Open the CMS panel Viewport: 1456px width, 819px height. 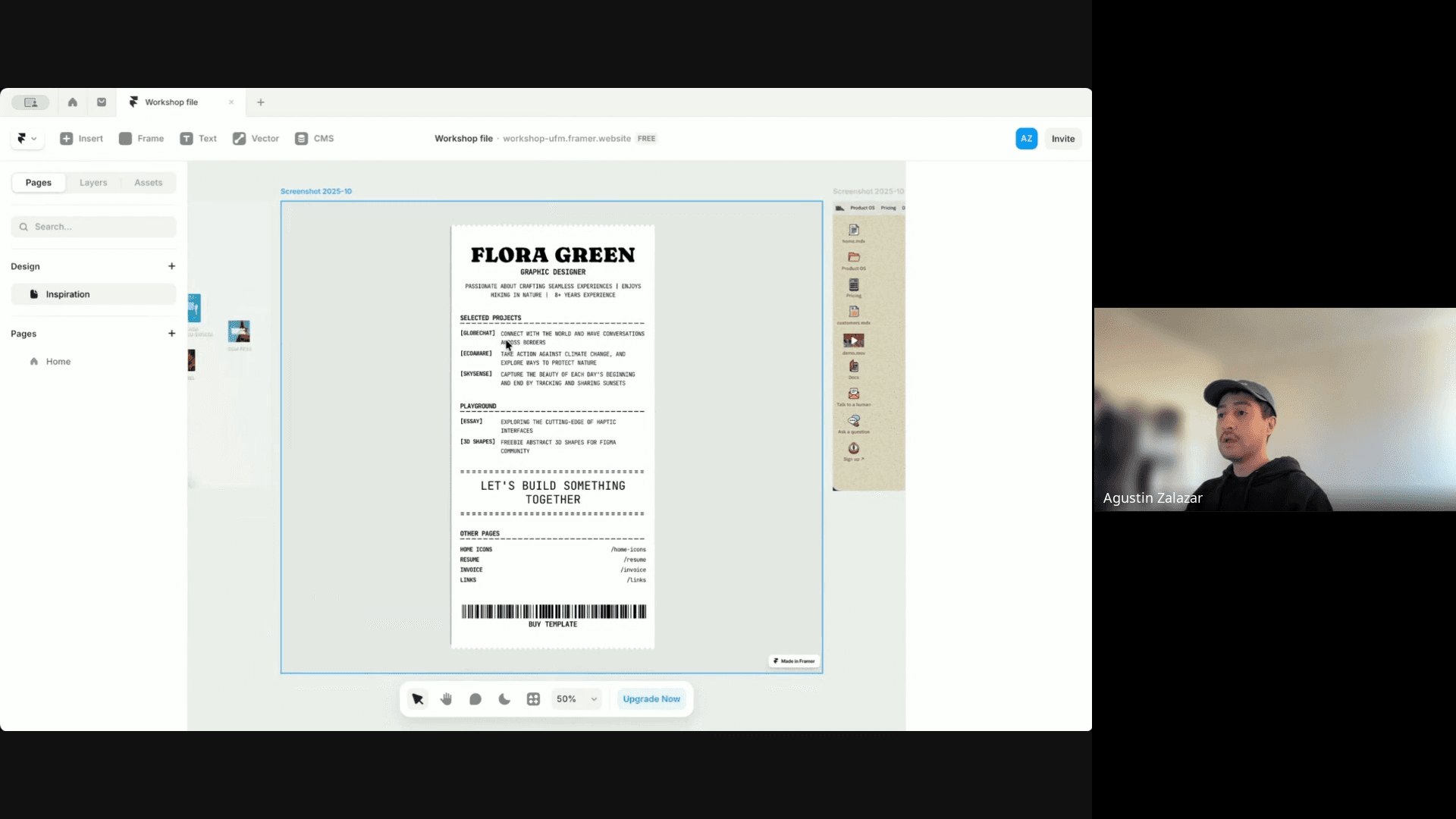click(314, 139)
